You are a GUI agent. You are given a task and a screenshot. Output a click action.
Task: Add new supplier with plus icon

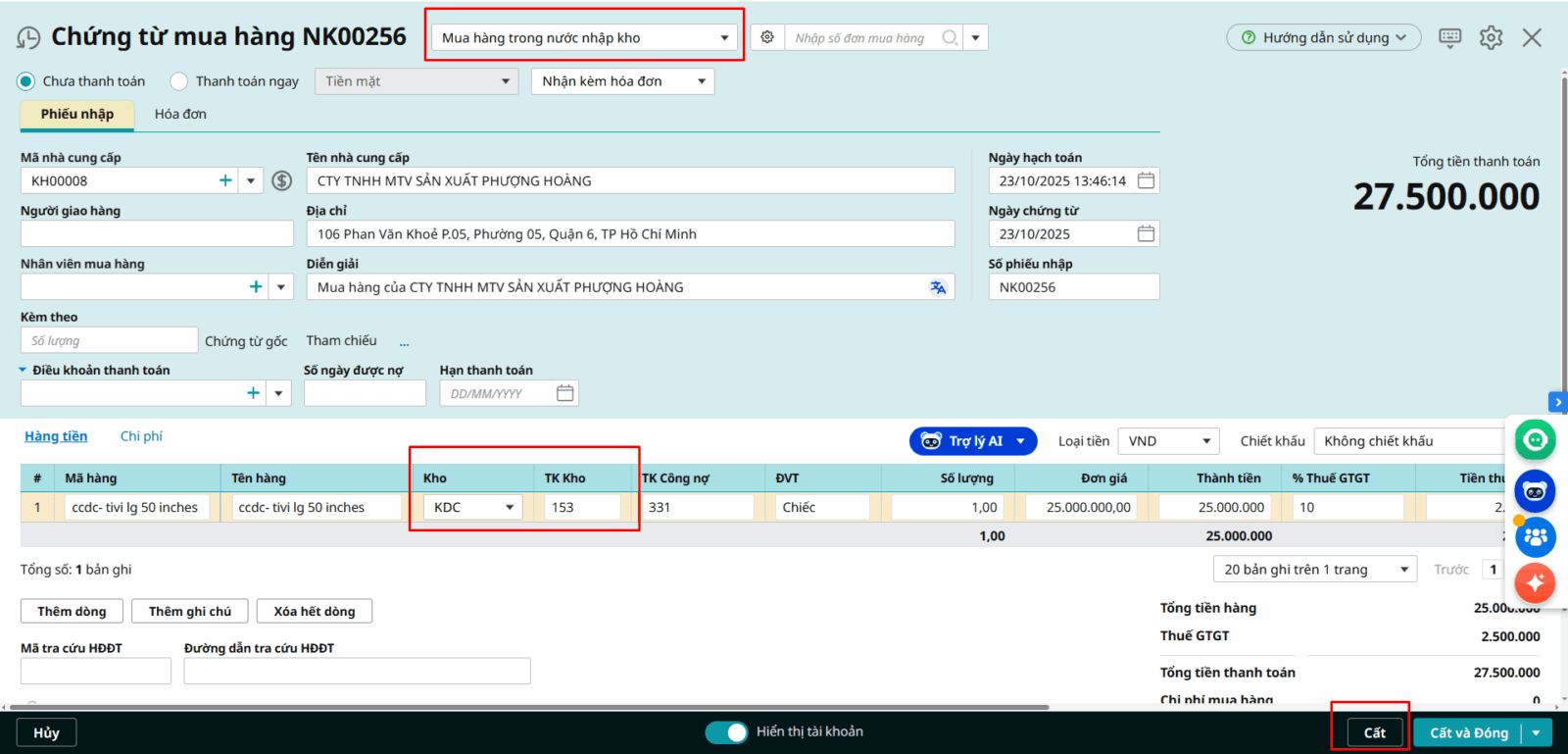coord(225,180)
